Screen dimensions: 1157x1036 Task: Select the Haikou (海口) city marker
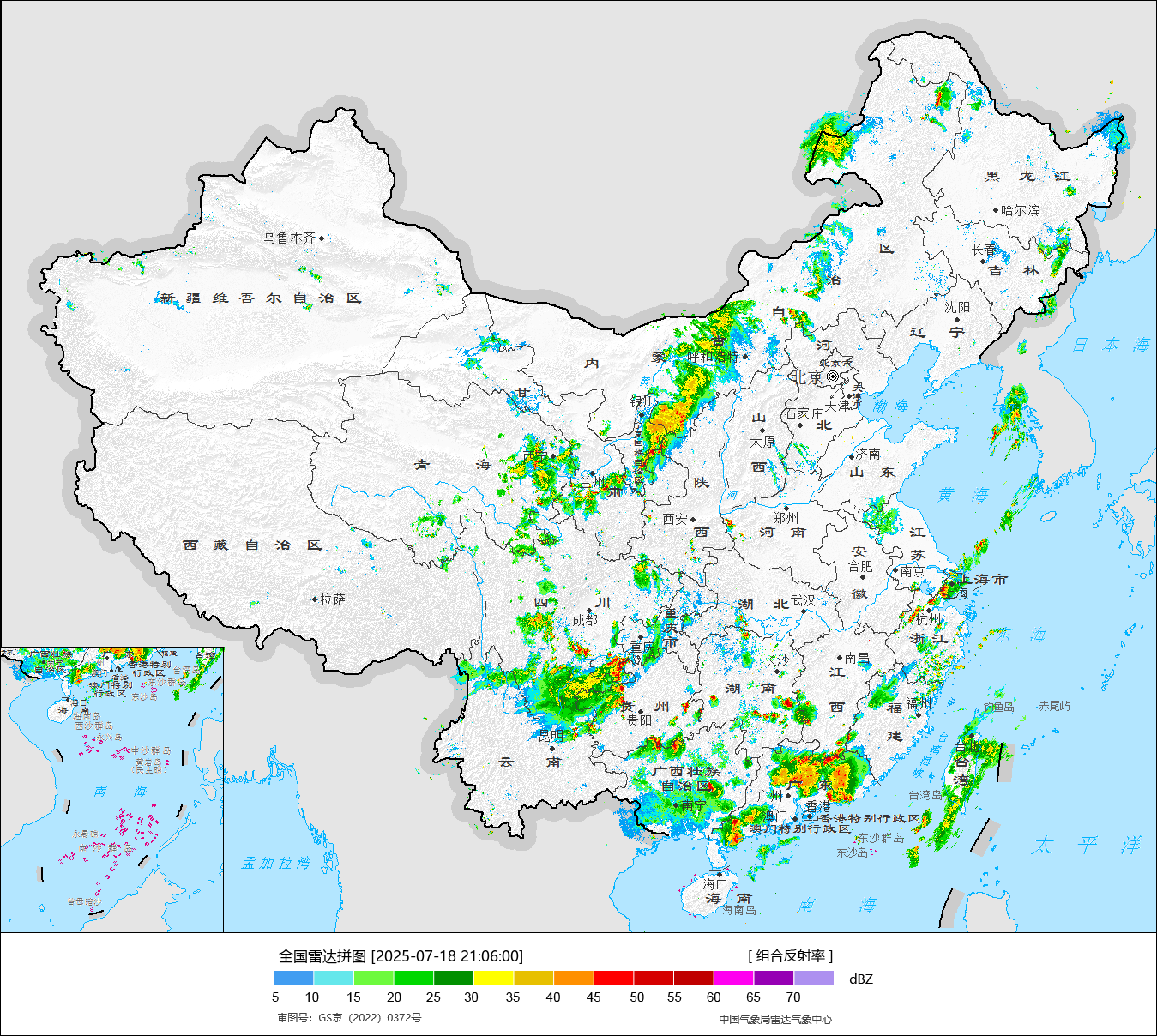tap(720, 875)
